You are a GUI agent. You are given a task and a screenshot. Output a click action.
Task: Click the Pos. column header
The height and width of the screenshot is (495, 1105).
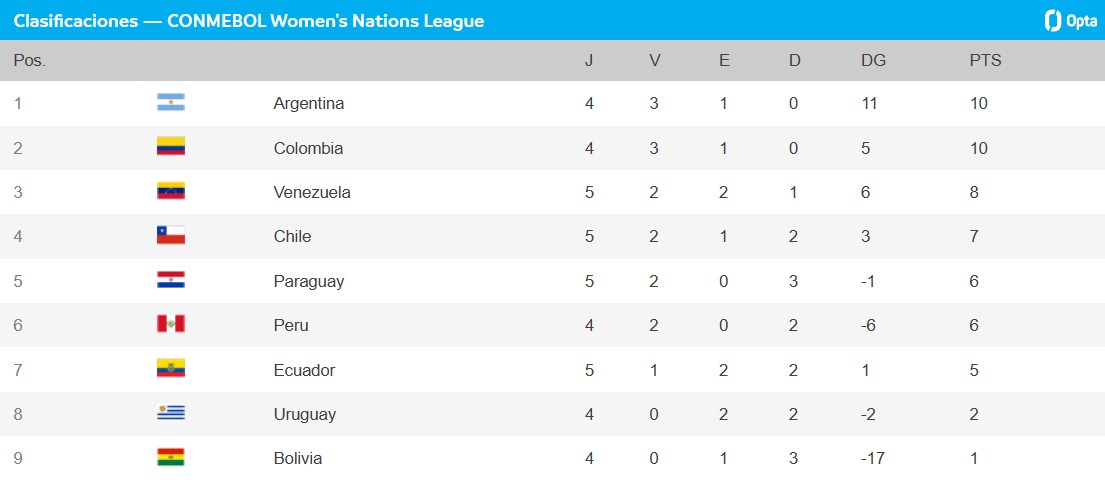(x=30, y=60)
